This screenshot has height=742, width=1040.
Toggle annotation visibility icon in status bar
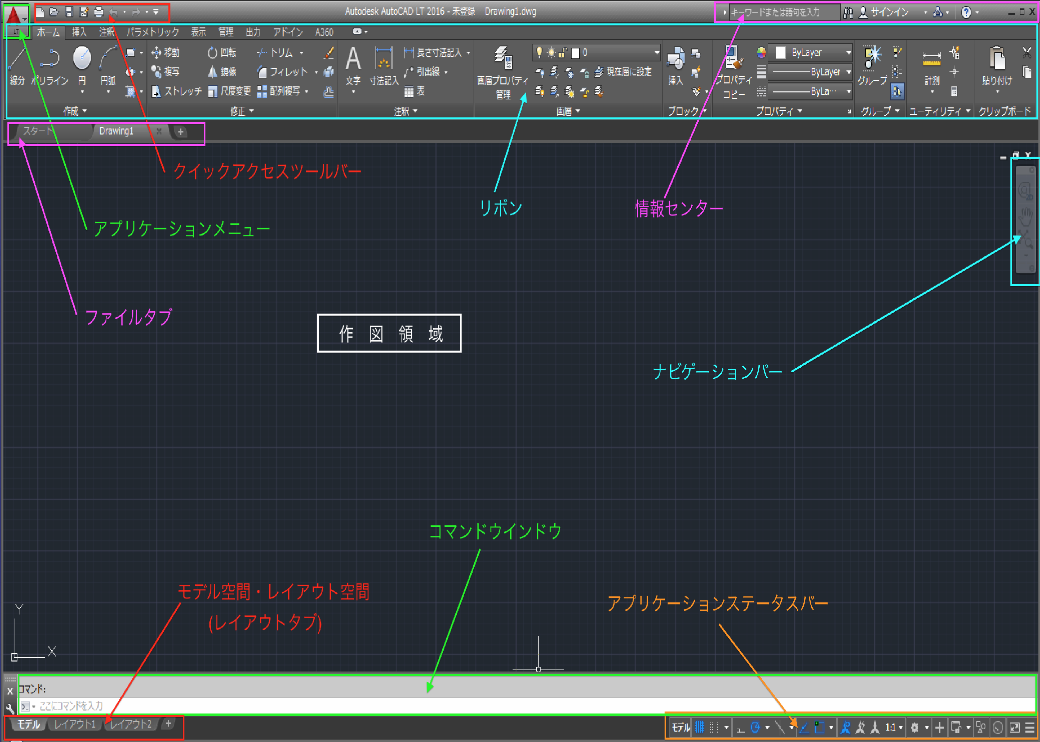pos(846,727)
